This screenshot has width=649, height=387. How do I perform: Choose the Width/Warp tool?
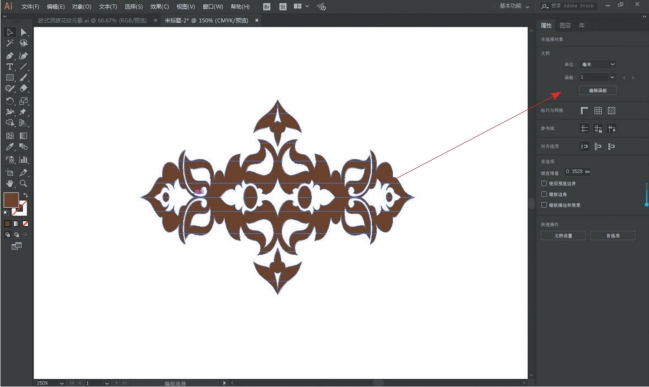[10, 112]
